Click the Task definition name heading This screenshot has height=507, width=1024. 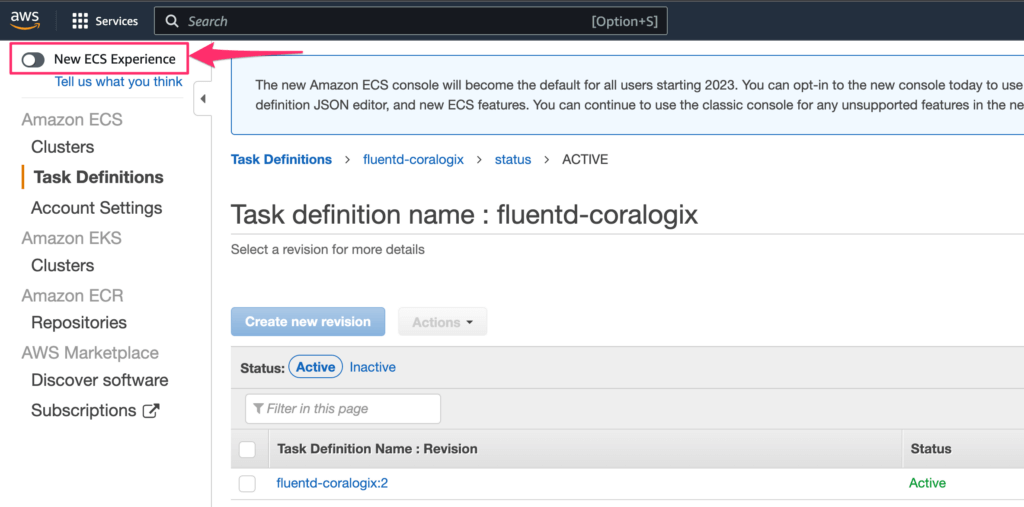click(x=464, y=215)
